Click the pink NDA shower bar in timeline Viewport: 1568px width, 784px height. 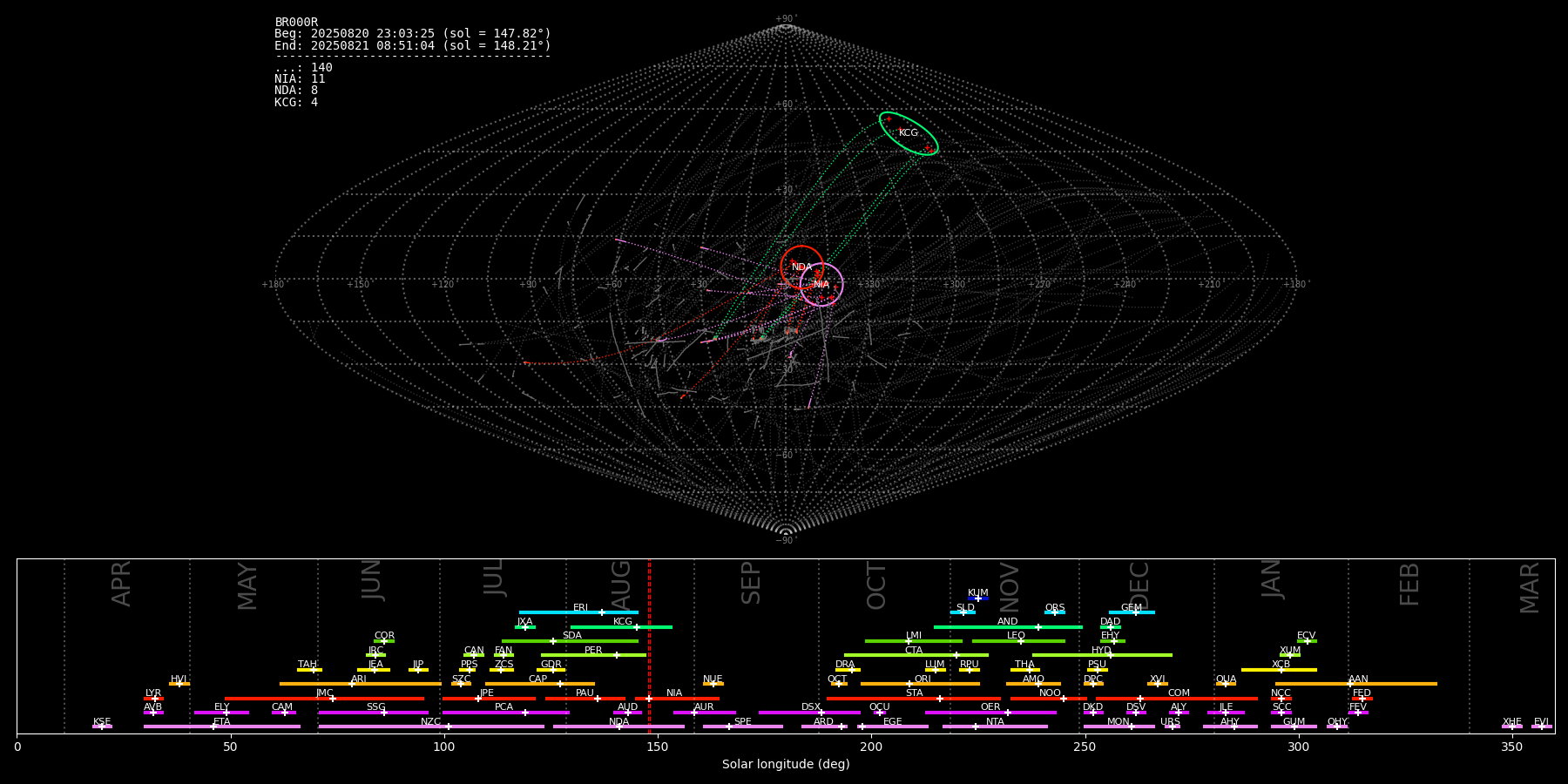618,727
